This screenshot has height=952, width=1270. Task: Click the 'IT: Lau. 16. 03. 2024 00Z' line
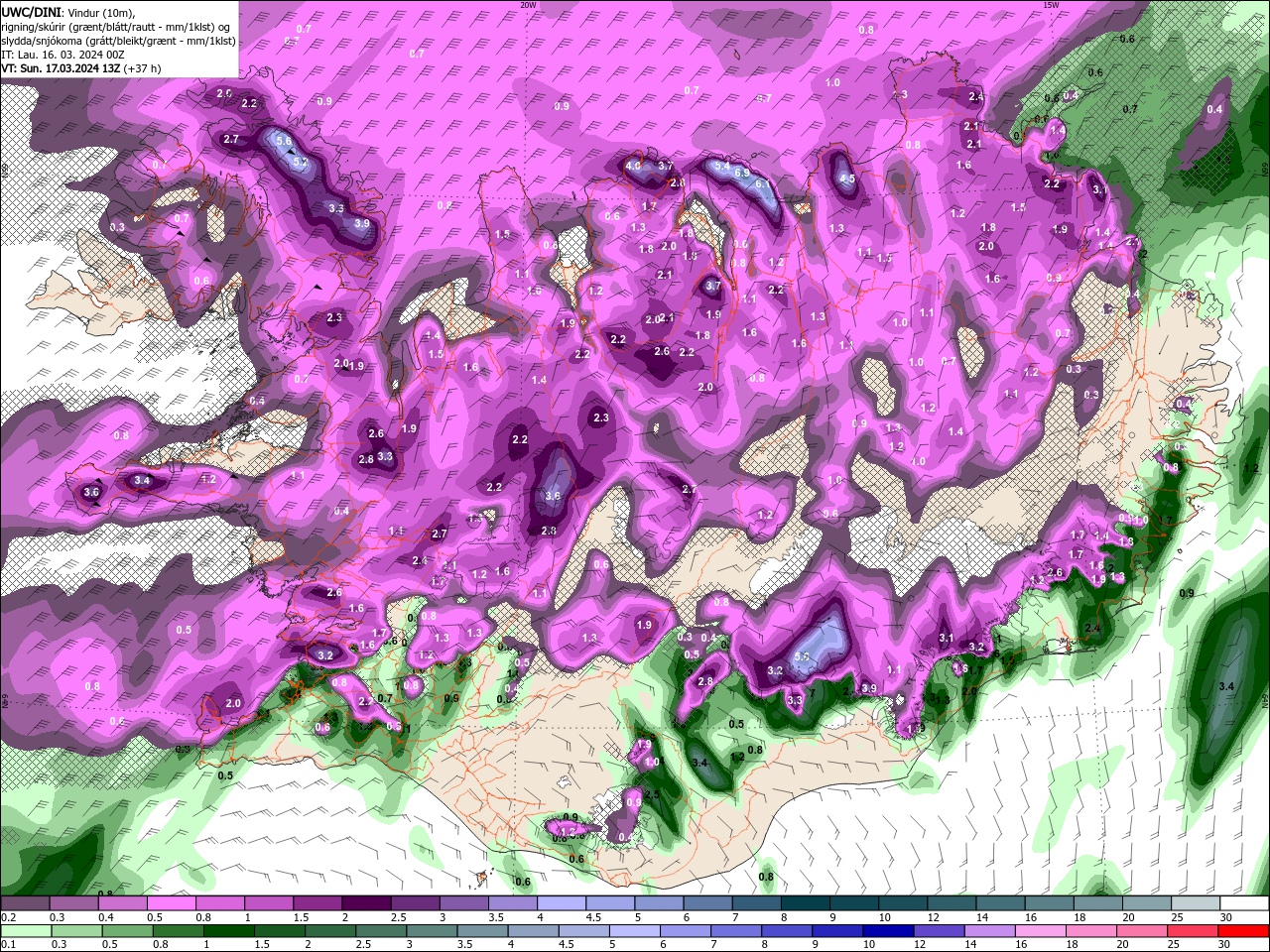(63, 55)
